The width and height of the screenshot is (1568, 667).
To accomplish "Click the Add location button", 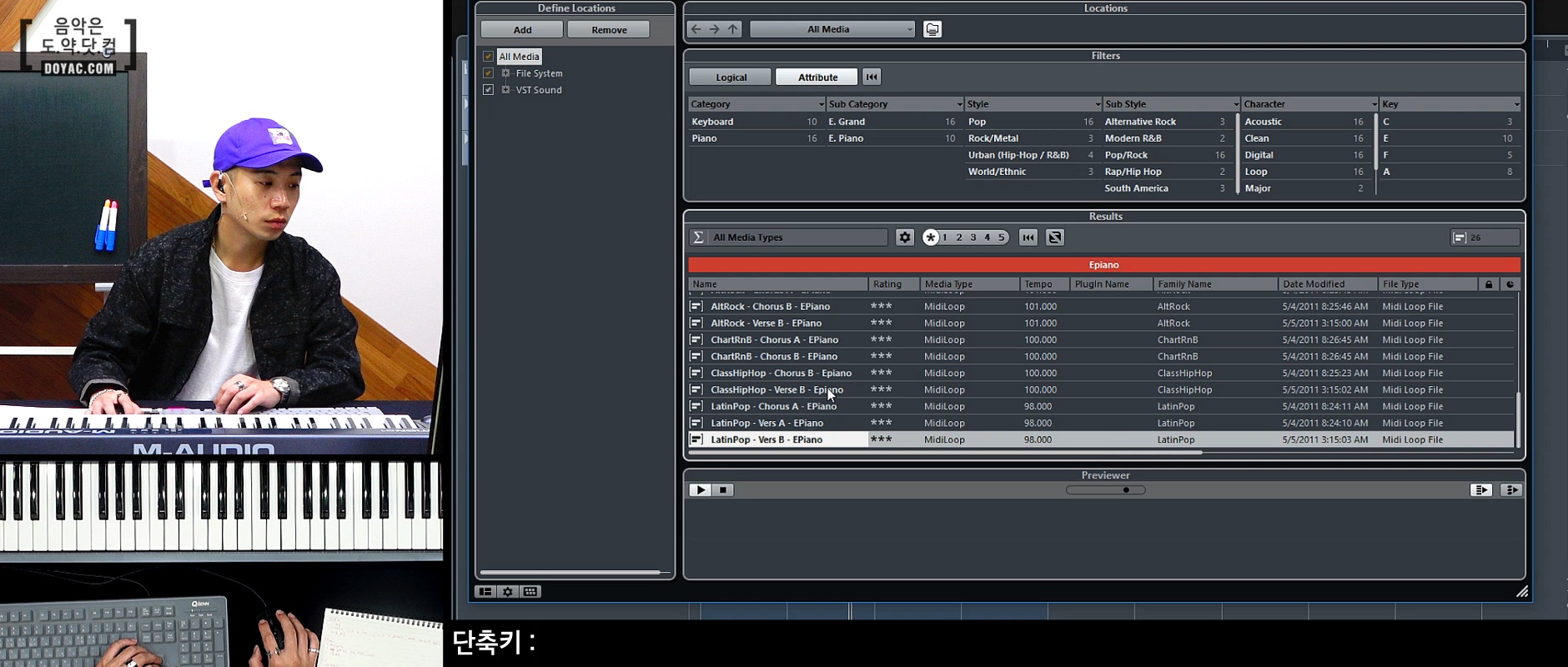I will point(522,30).
